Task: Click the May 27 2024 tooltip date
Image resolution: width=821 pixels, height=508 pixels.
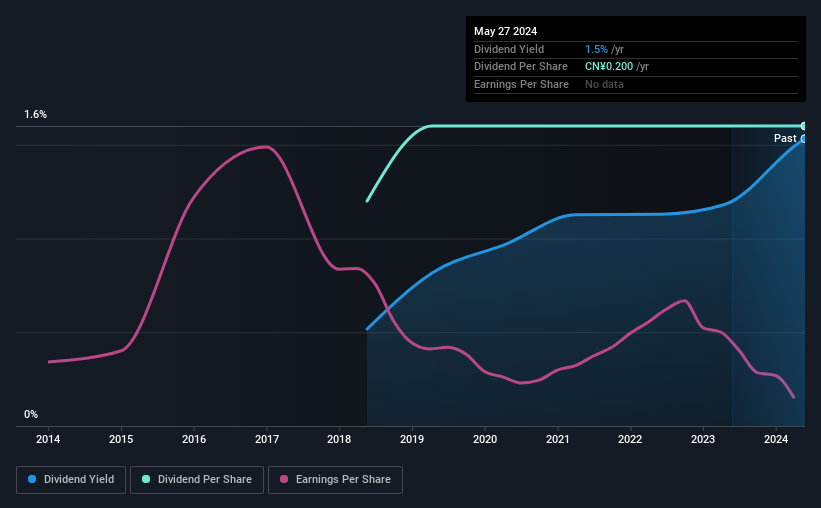Action: (505, 31)
